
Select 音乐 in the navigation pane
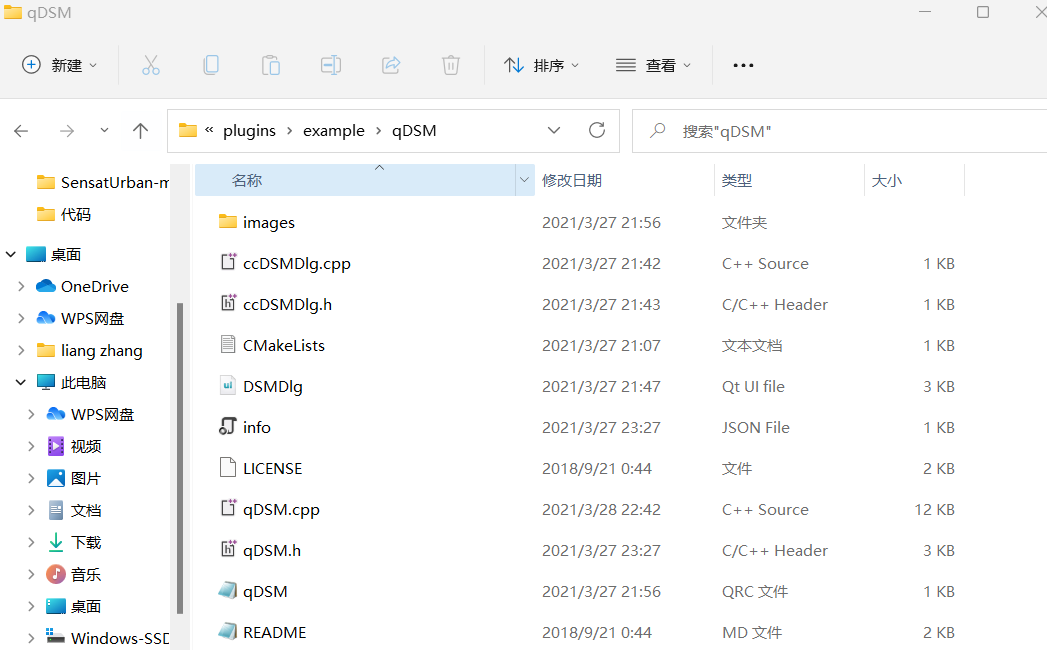[74, 575]
